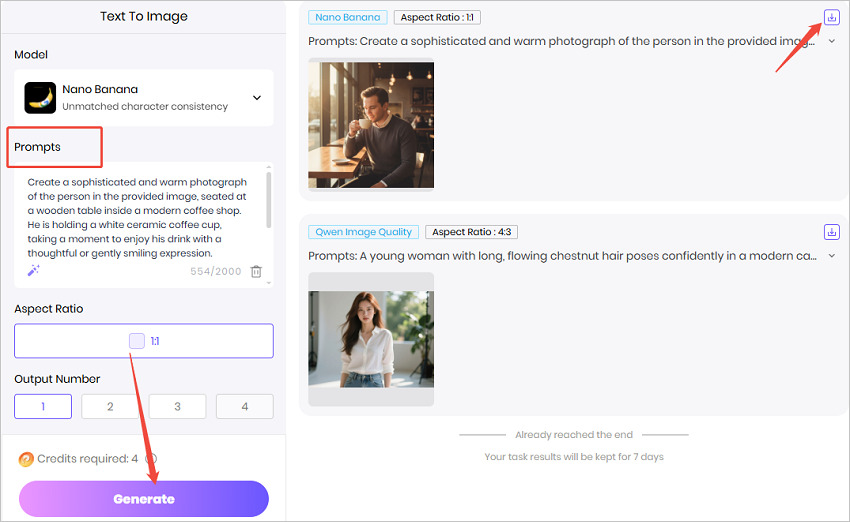Select the 1:1 aspect ratio option
The width and height of the screenshot is (850, 522).
tap(144, 341)
